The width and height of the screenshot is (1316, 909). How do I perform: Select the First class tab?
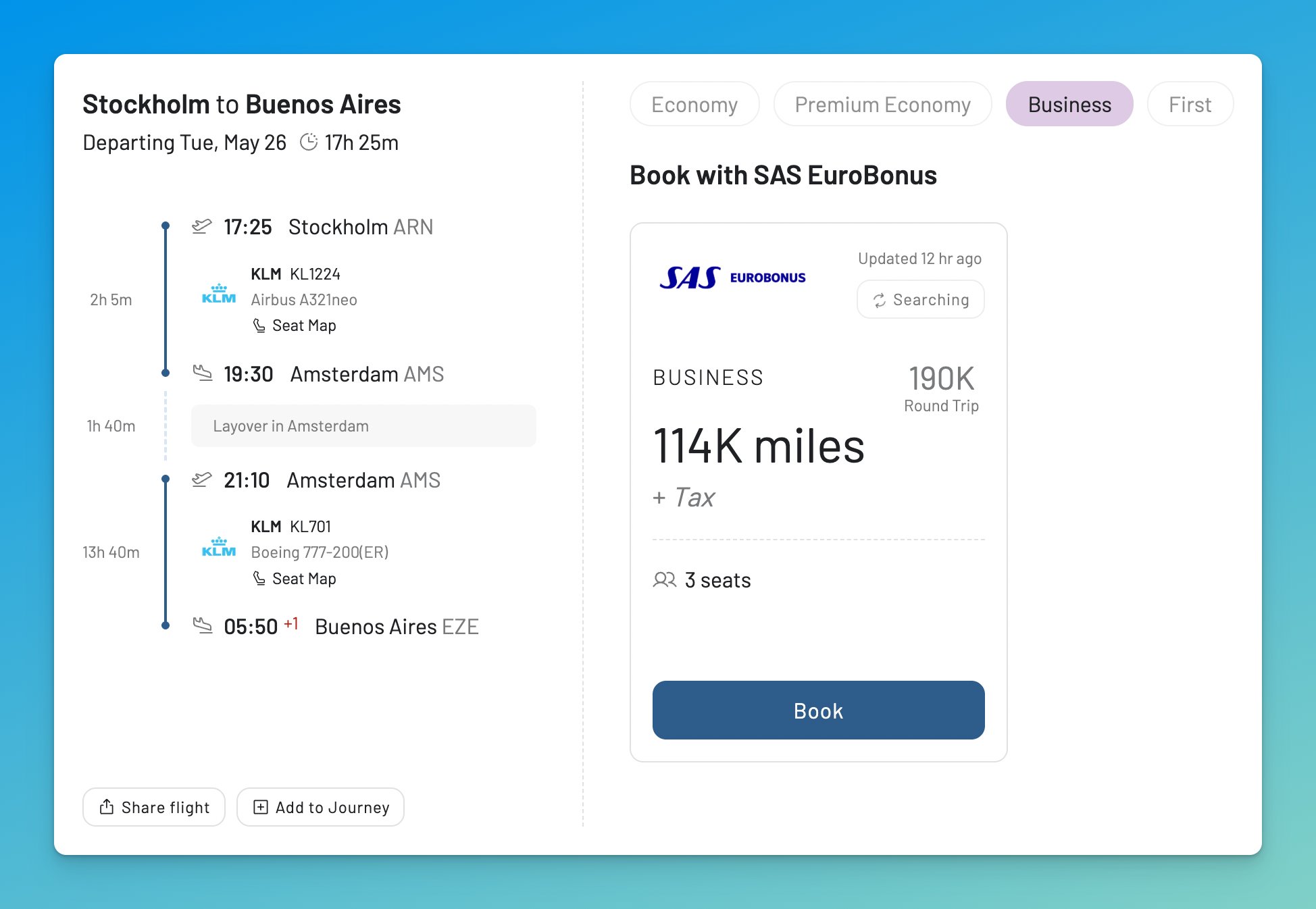pos(1190,104)
